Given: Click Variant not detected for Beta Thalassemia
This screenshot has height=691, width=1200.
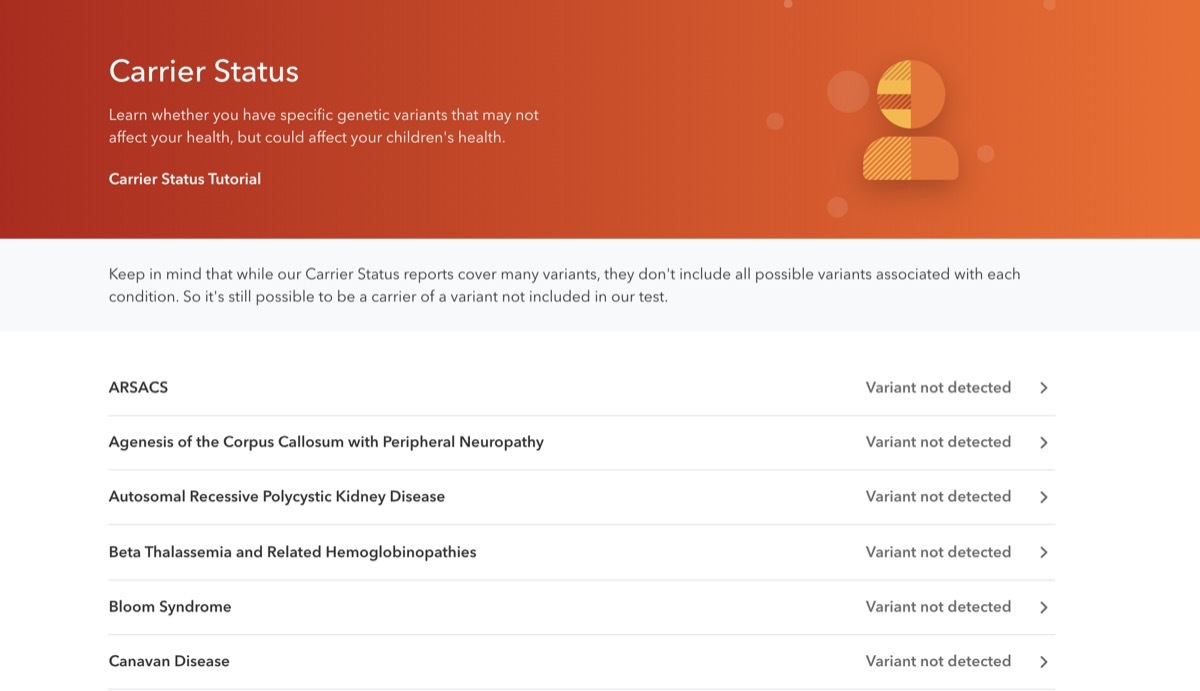Looking at the screenshot, I should point(938,552).
